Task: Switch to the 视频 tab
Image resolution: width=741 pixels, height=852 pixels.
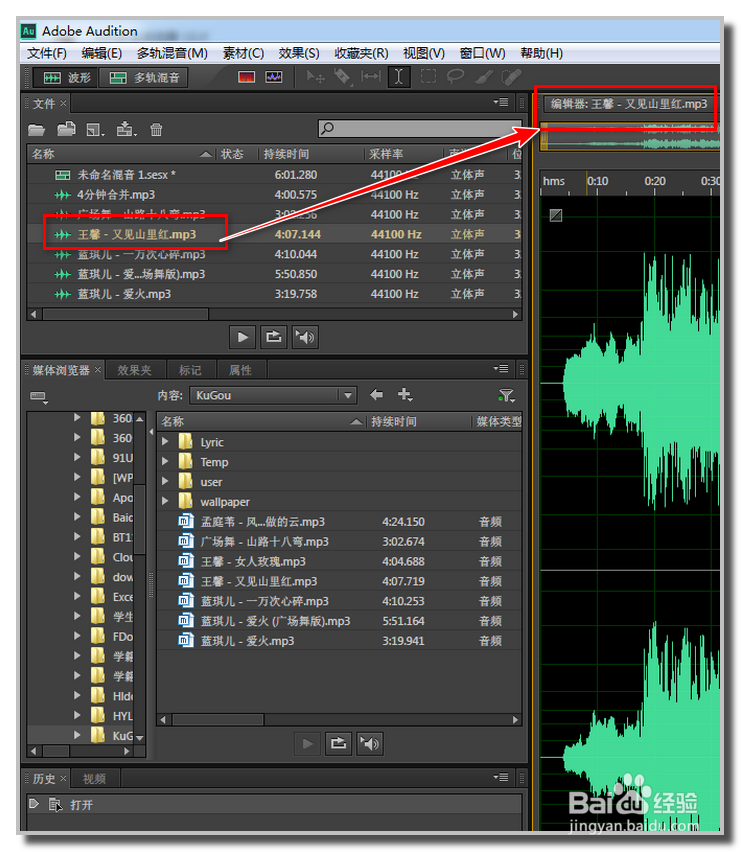Action: click(94, 779)
